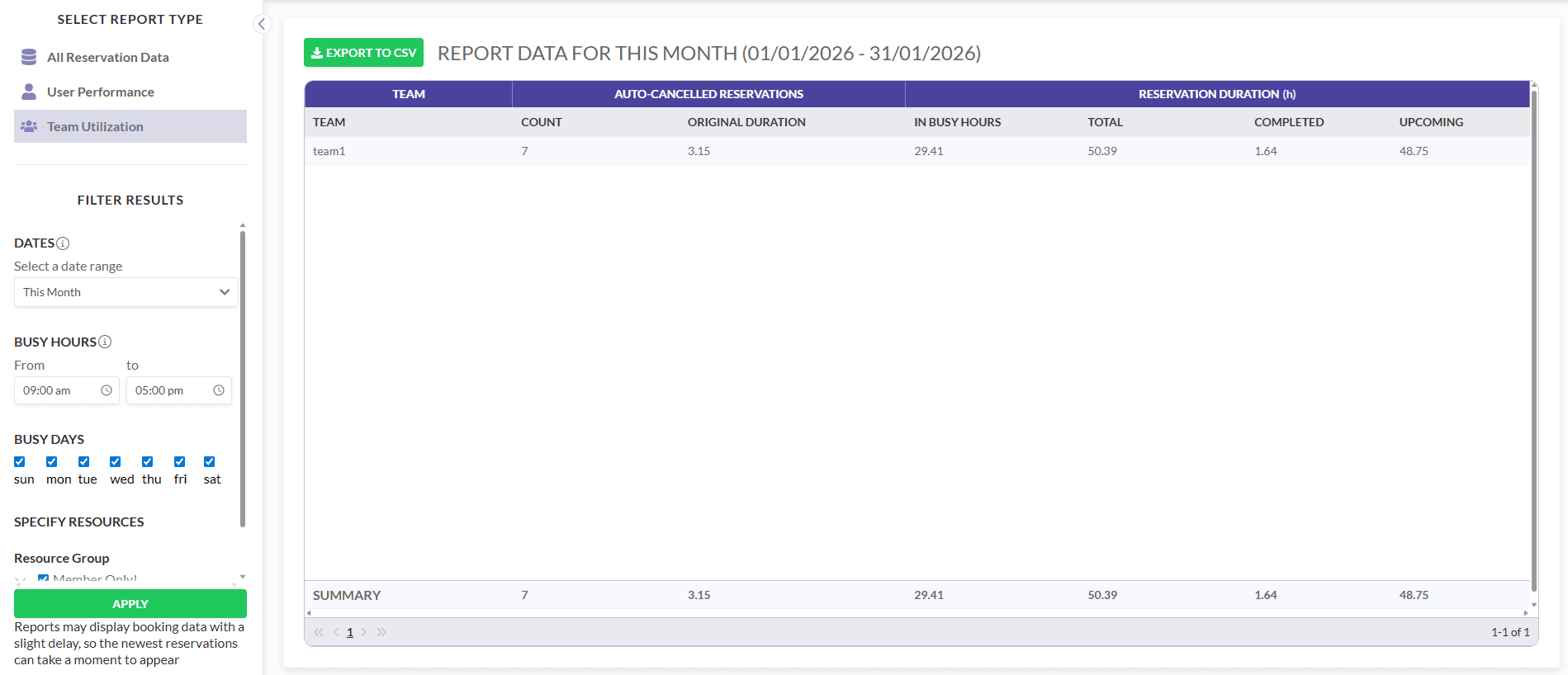Screen dimensions: 1568x675
Task: Sort the table by Completed column header
Action: (1288, 122)
